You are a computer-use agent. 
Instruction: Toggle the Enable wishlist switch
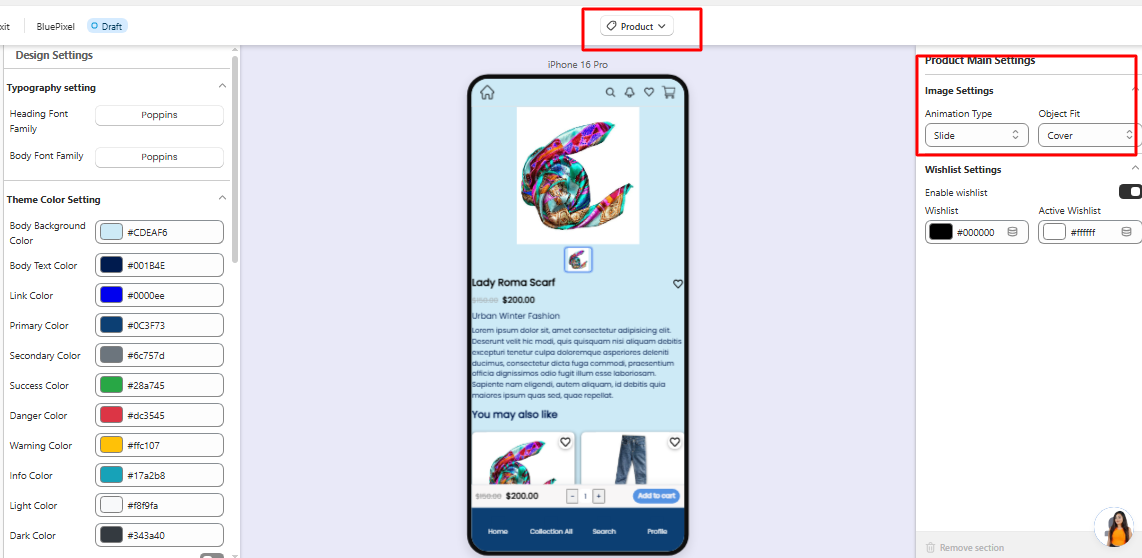coord(1130,192)
